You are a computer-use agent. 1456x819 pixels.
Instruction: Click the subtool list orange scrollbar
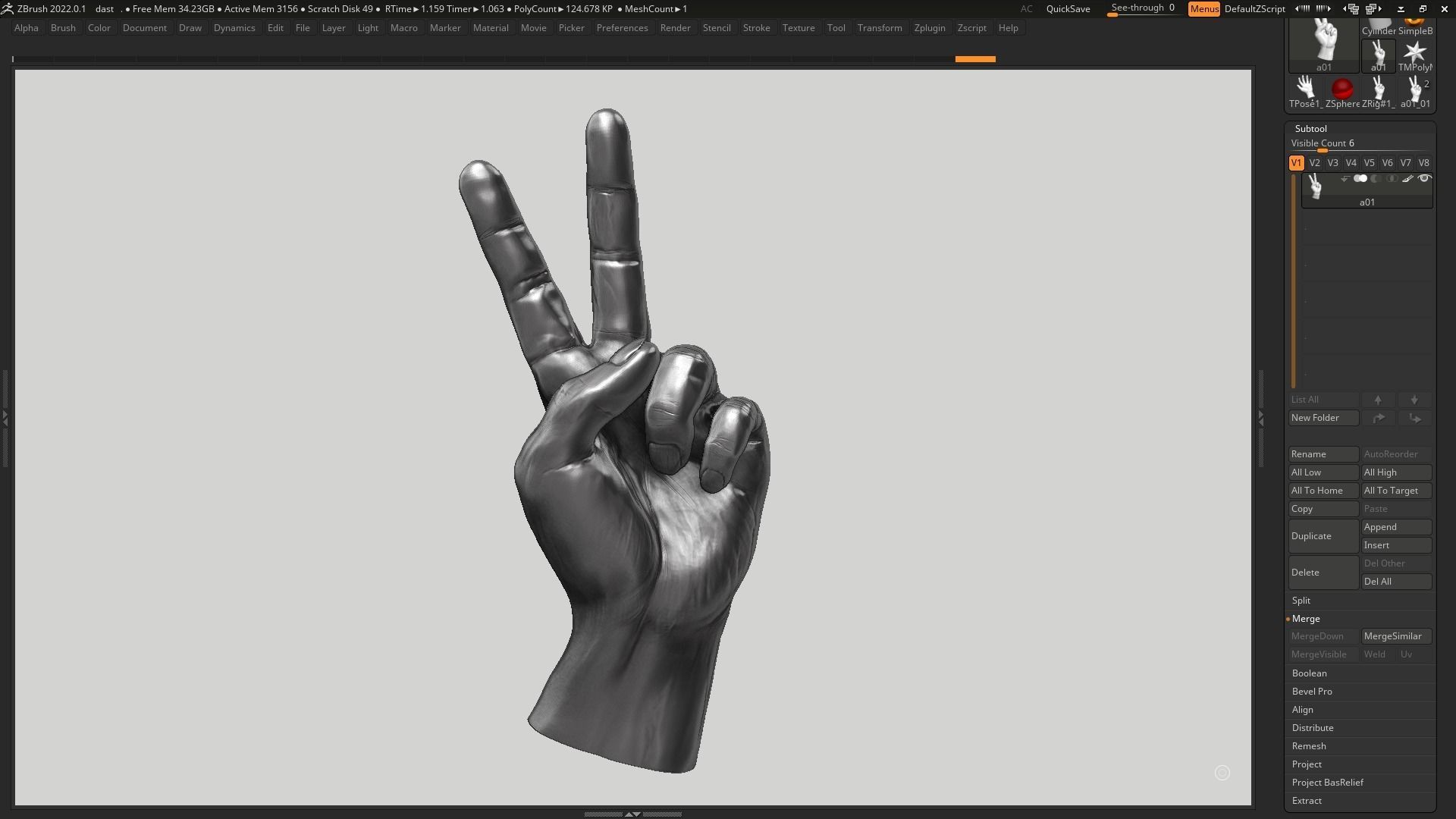click(x=1294, y=282)
